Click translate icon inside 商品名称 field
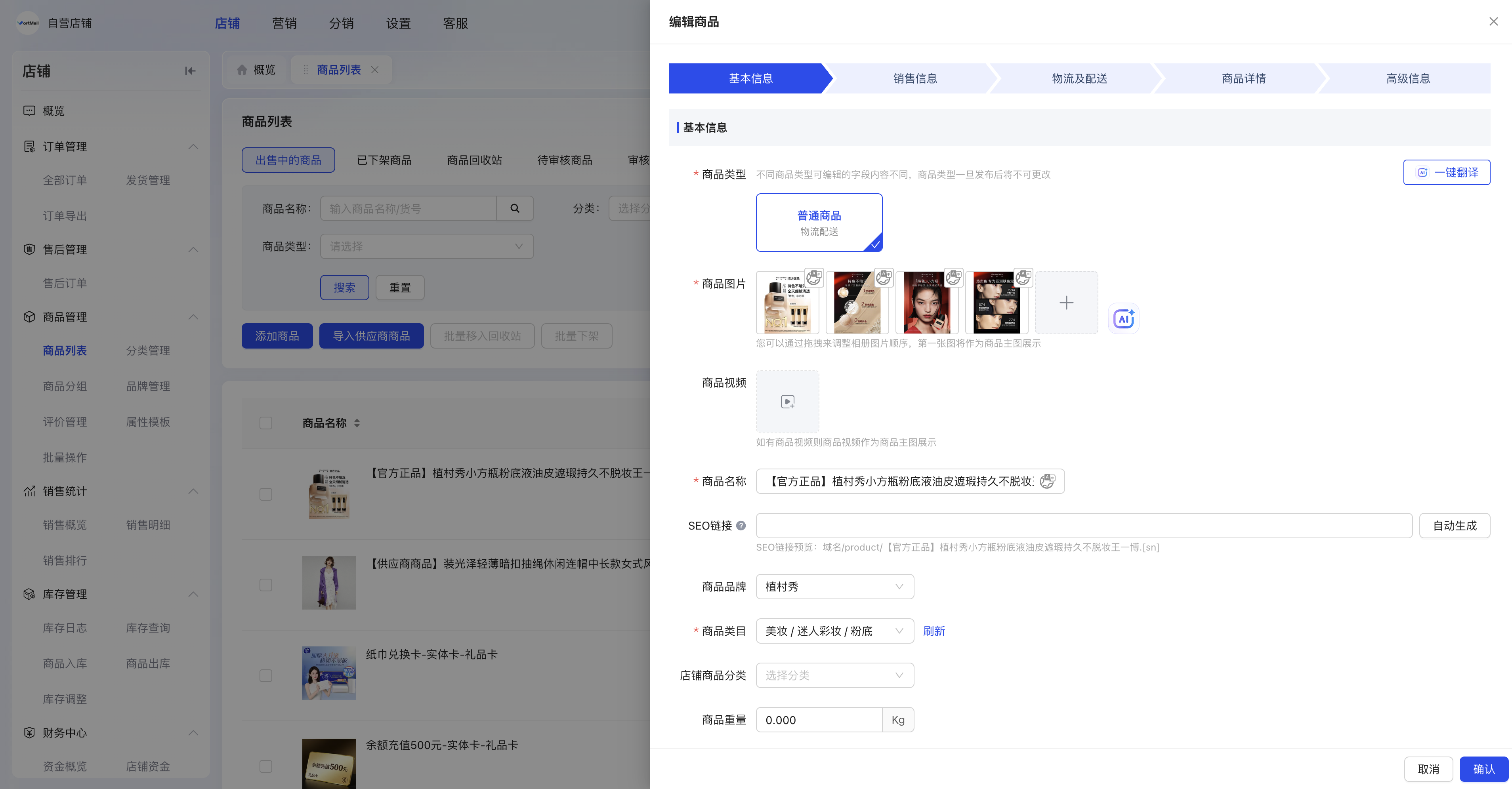 (x=1048, y=482)
